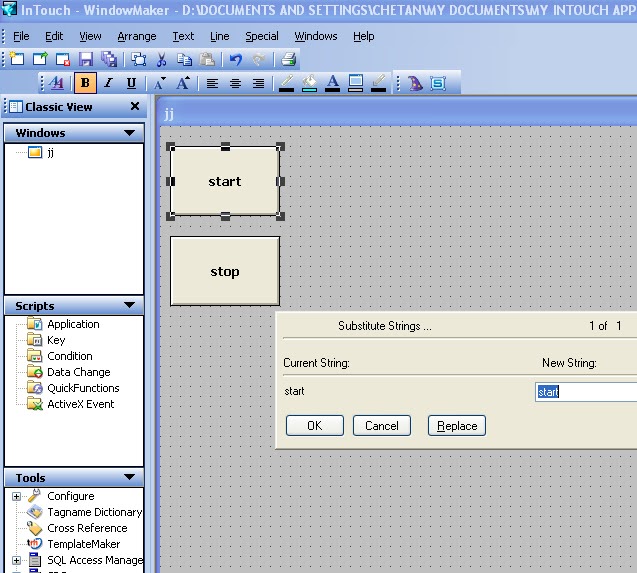Click the Reduce Font size icon

pyautogui.click(x=160, y=83)
